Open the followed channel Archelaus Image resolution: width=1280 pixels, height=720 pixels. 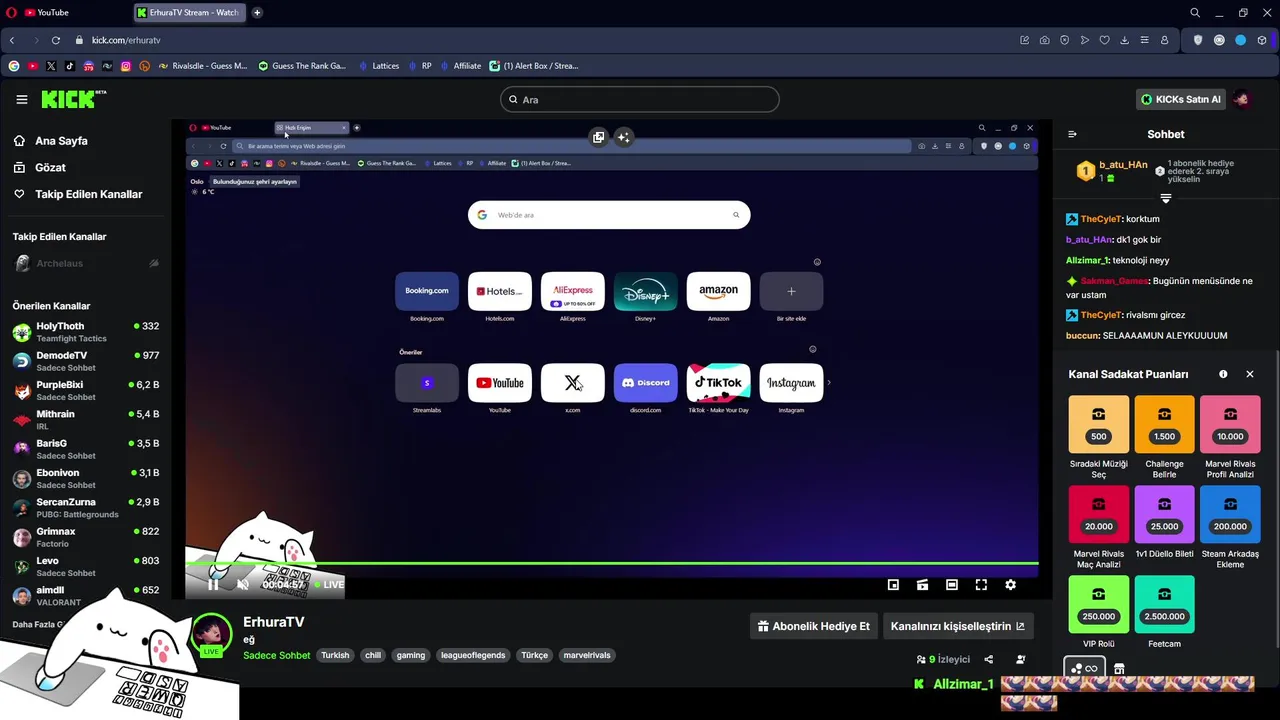click(x=85, y=263)
